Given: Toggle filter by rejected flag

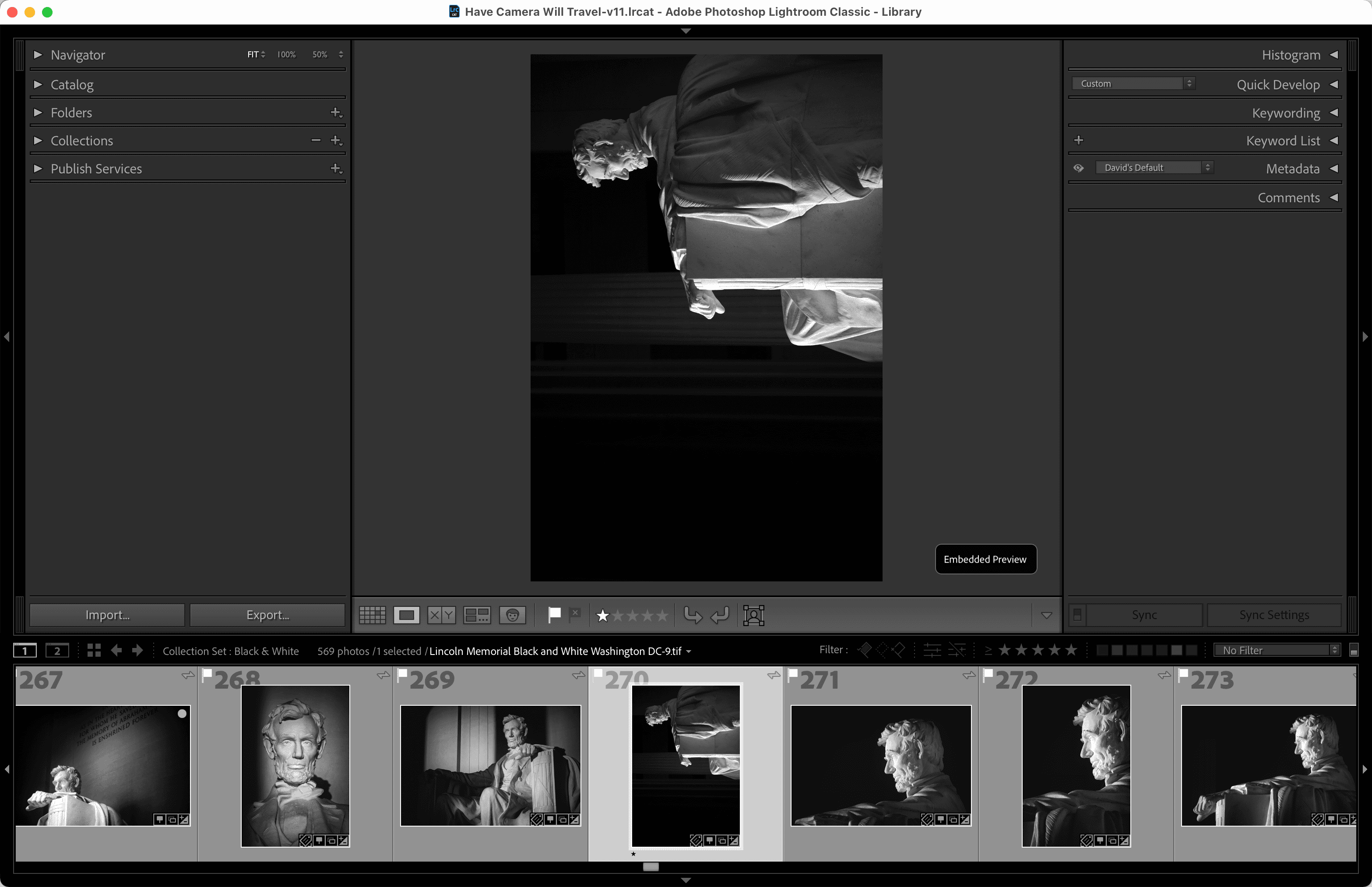Looking at the screenshot, I should 898,650.
